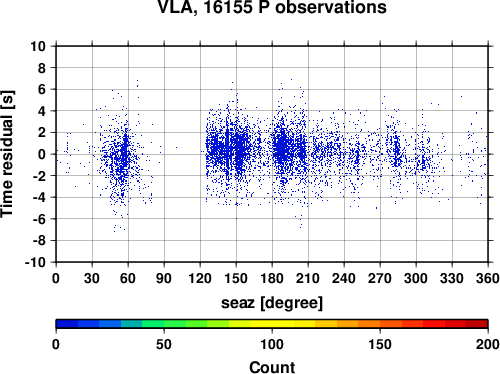Image resolution: width=500 pixels, height=374 pixels.
Task: Click the plot title VLA 16155 P observations
Action: point(272,7)
